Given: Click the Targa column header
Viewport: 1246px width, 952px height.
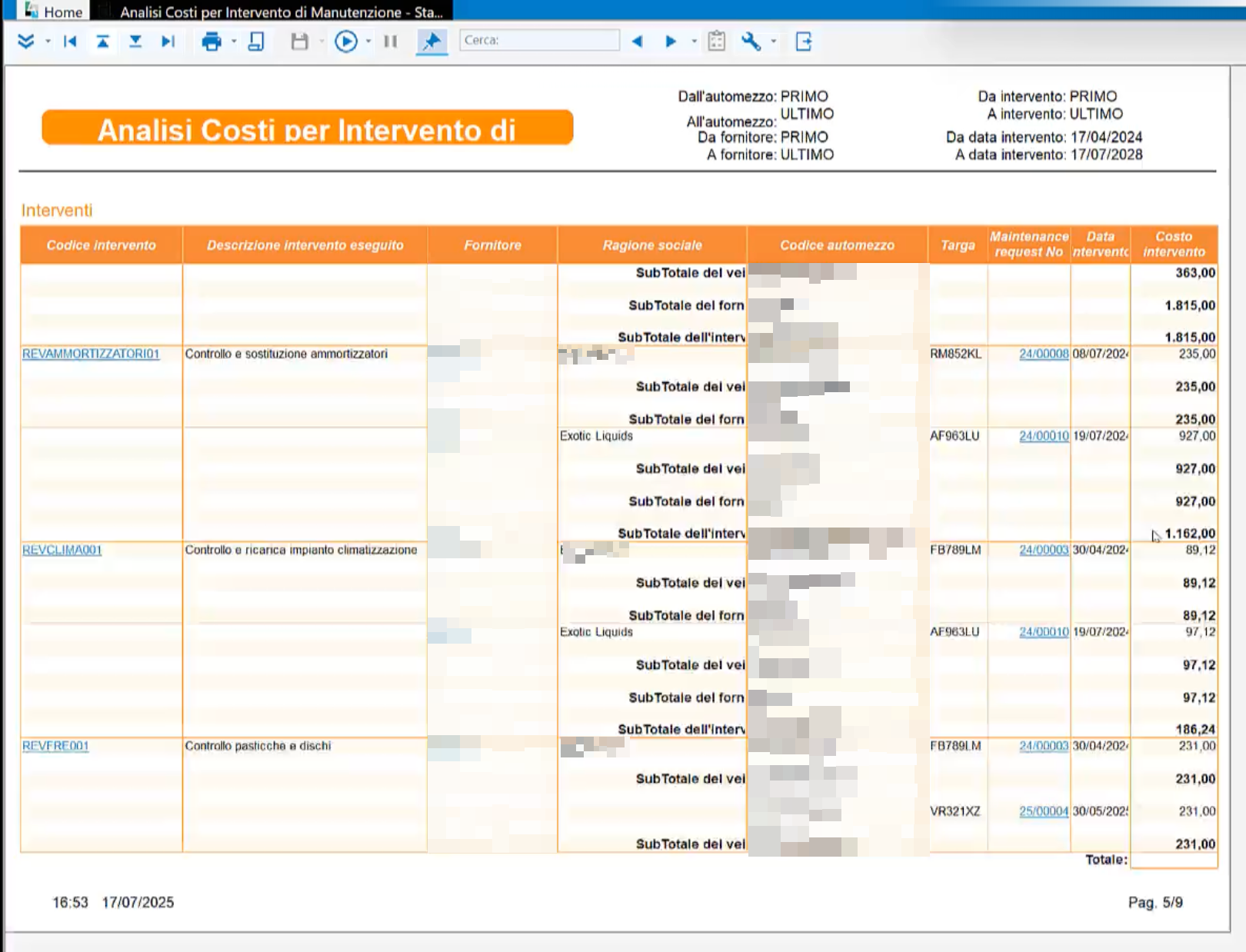Looking at the screenshot, I should click(958, 245).
